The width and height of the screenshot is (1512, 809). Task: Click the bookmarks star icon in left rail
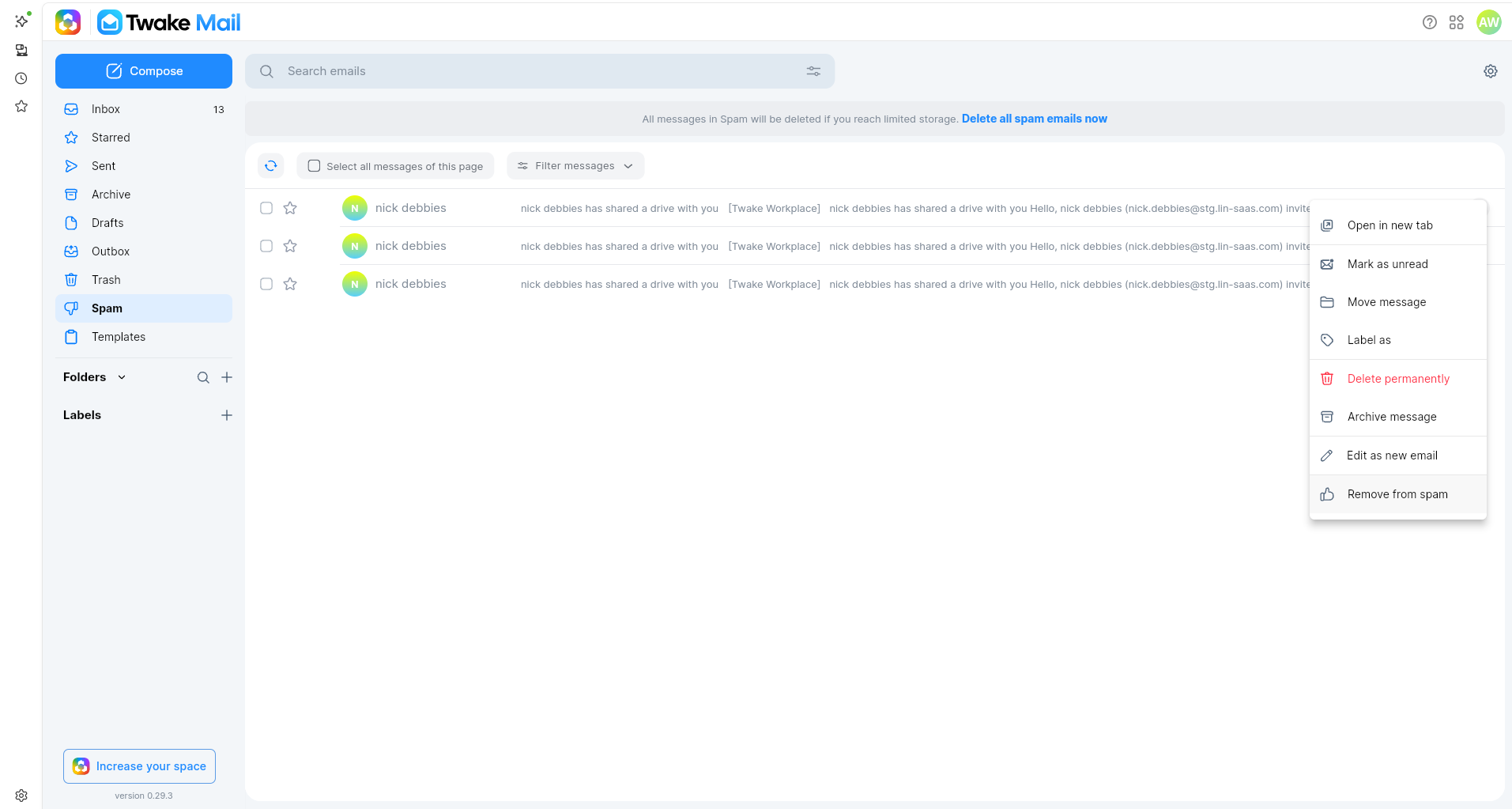[21, 106]
